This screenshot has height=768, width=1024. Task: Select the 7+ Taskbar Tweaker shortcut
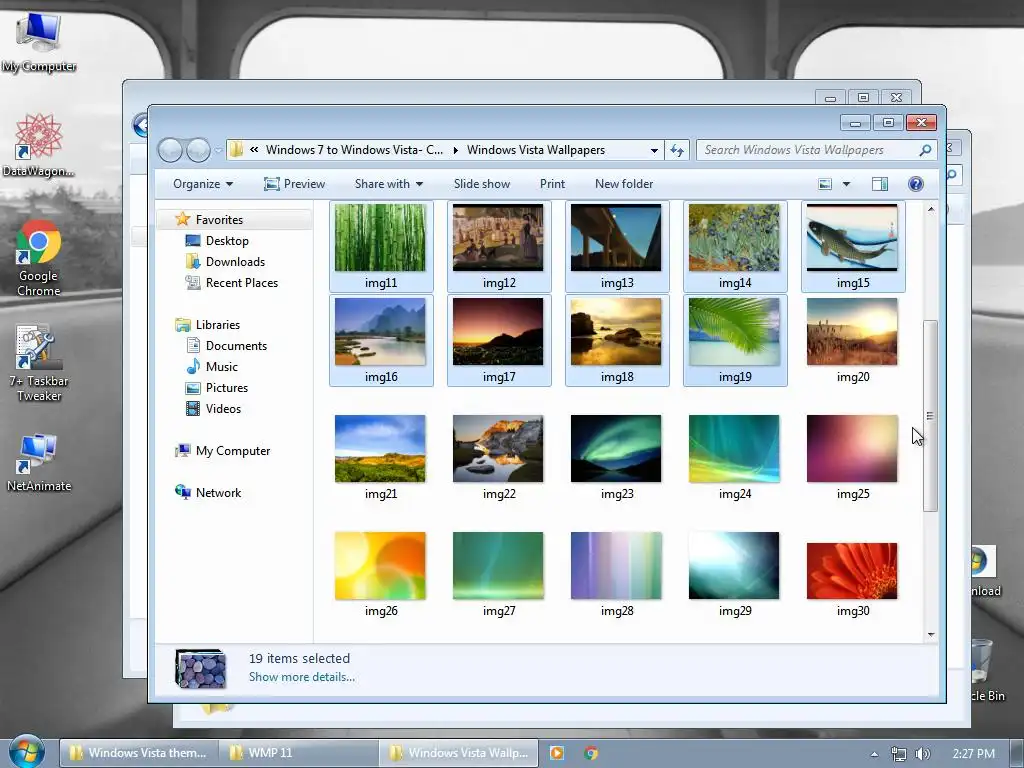39,364
